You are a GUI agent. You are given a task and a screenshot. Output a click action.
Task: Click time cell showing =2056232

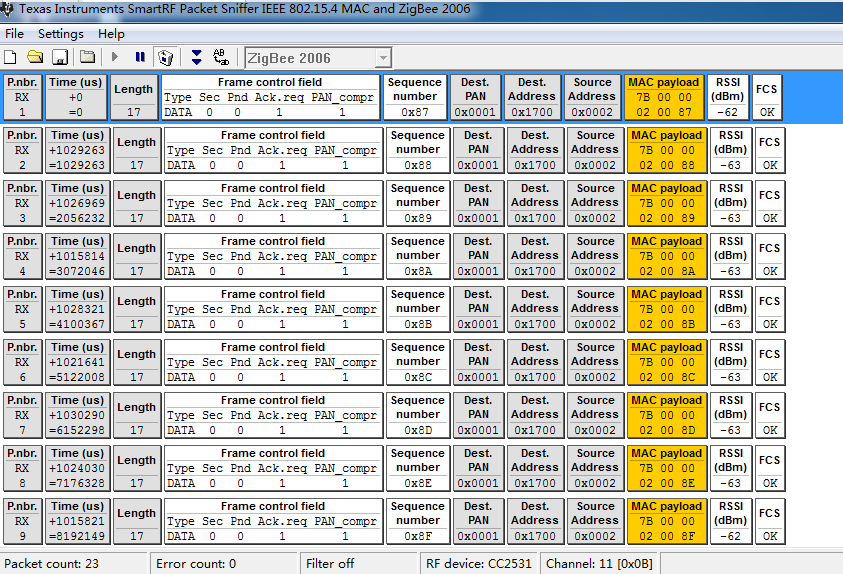[x=77, y=203]
